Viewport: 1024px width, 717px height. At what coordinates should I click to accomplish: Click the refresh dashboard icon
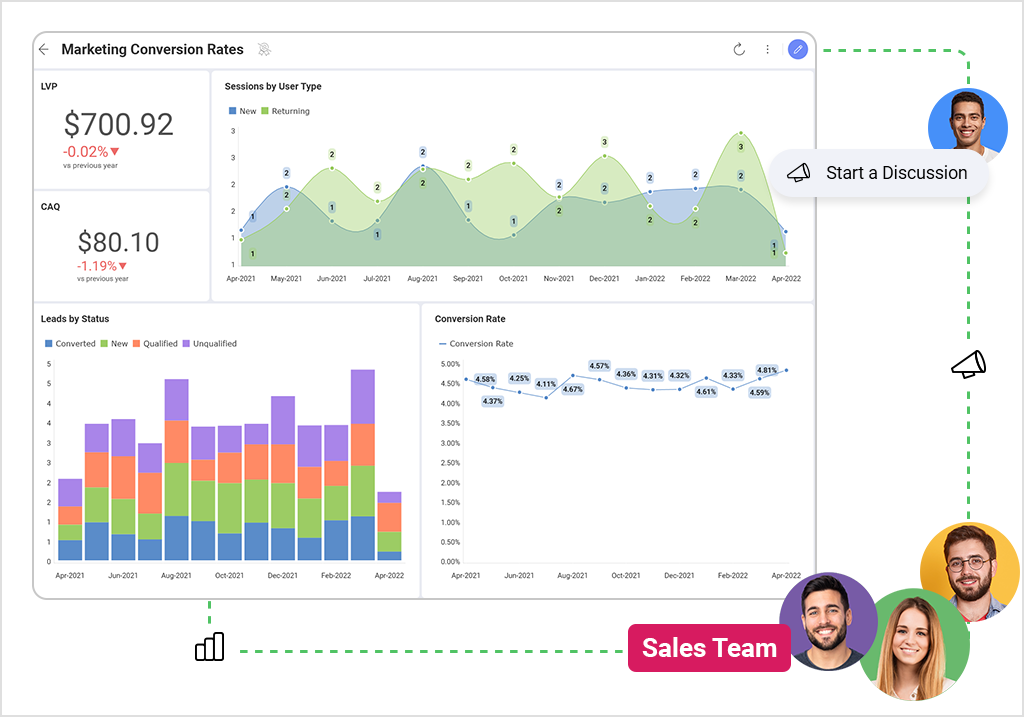tap(739, 49)
